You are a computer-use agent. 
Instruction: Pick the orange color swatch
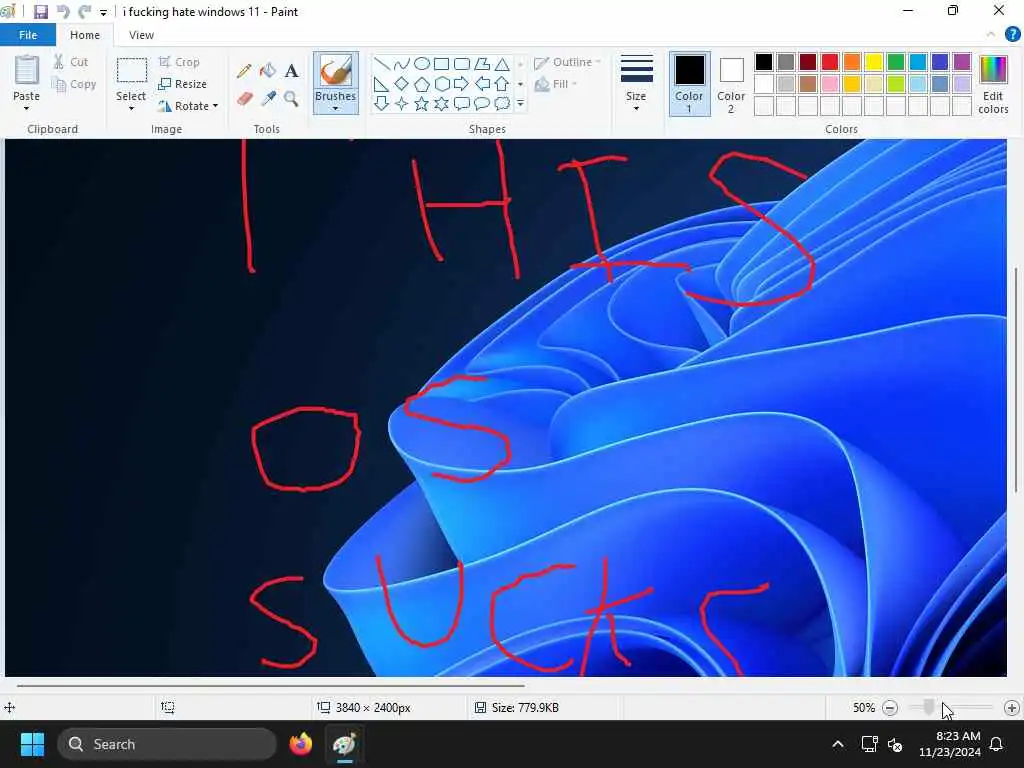(852, 62)
